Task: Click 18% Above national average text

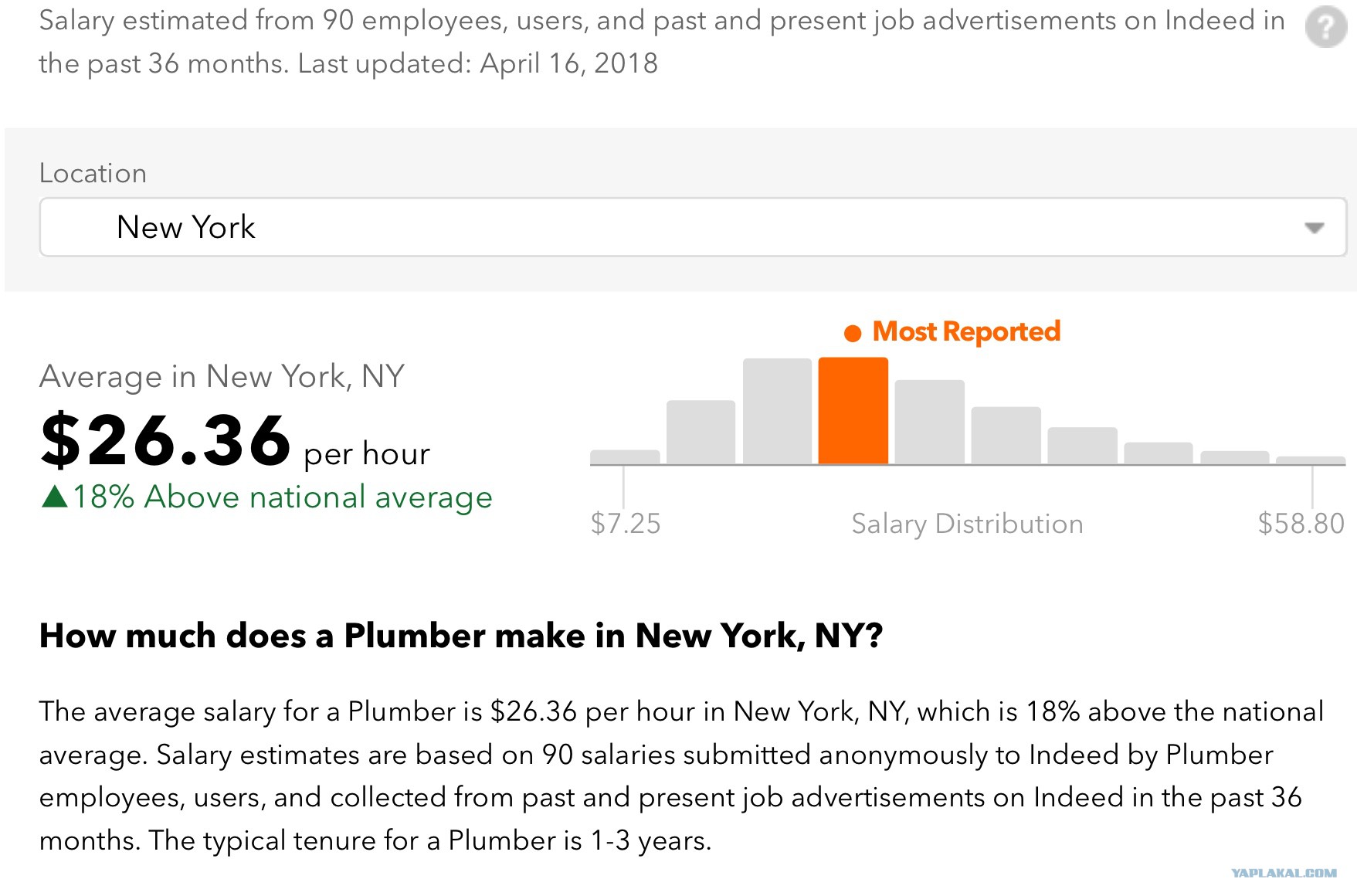Action: (x=283, y=497)
